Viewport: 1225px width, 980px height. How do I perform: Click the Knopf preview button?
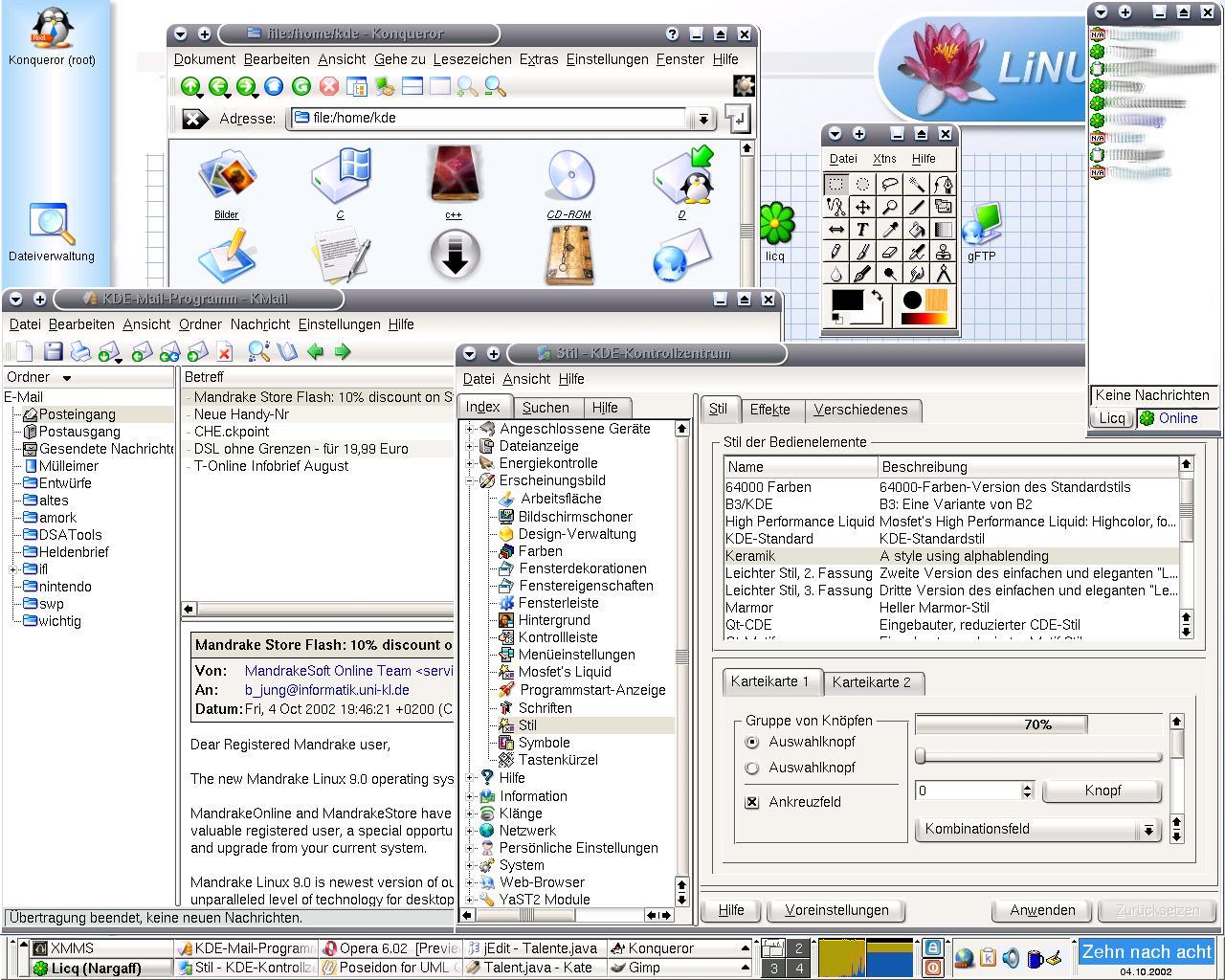tap(1102, 791)
